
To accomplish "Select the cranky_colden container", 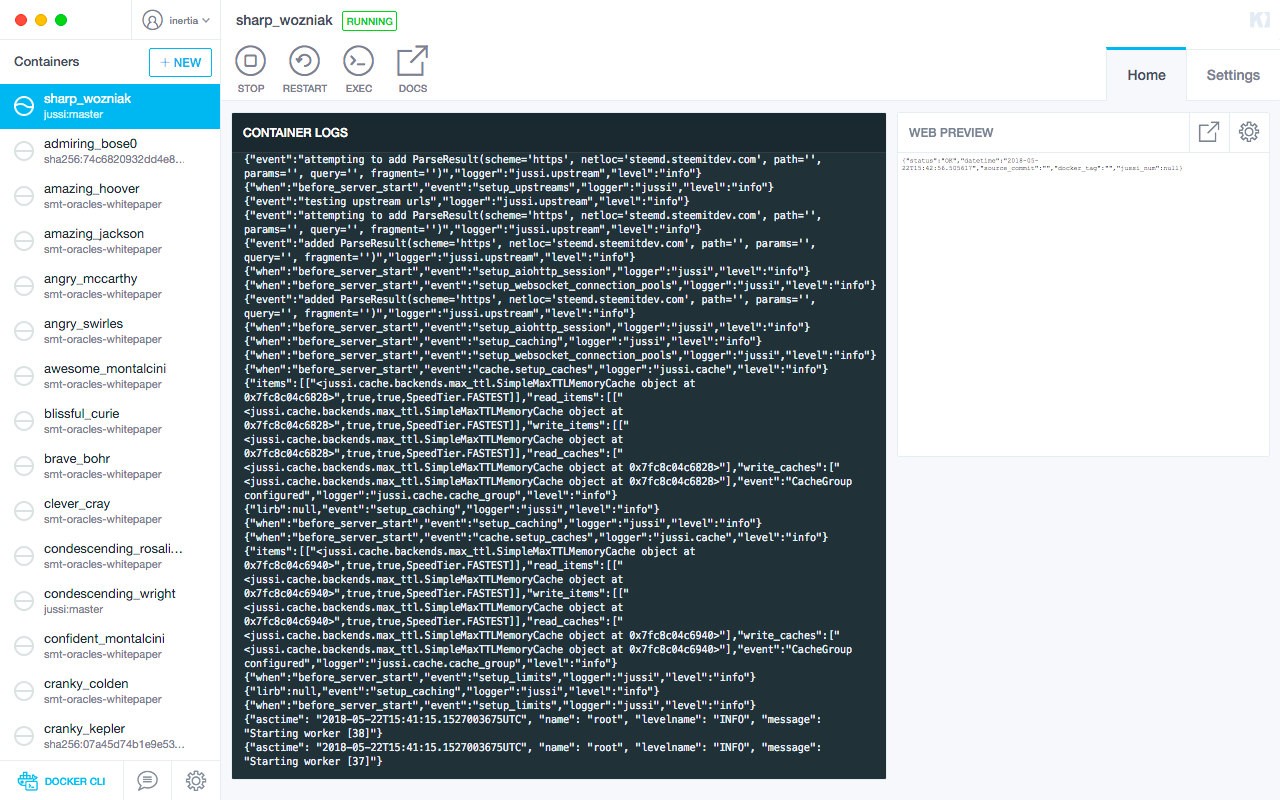I will point(110,691).
